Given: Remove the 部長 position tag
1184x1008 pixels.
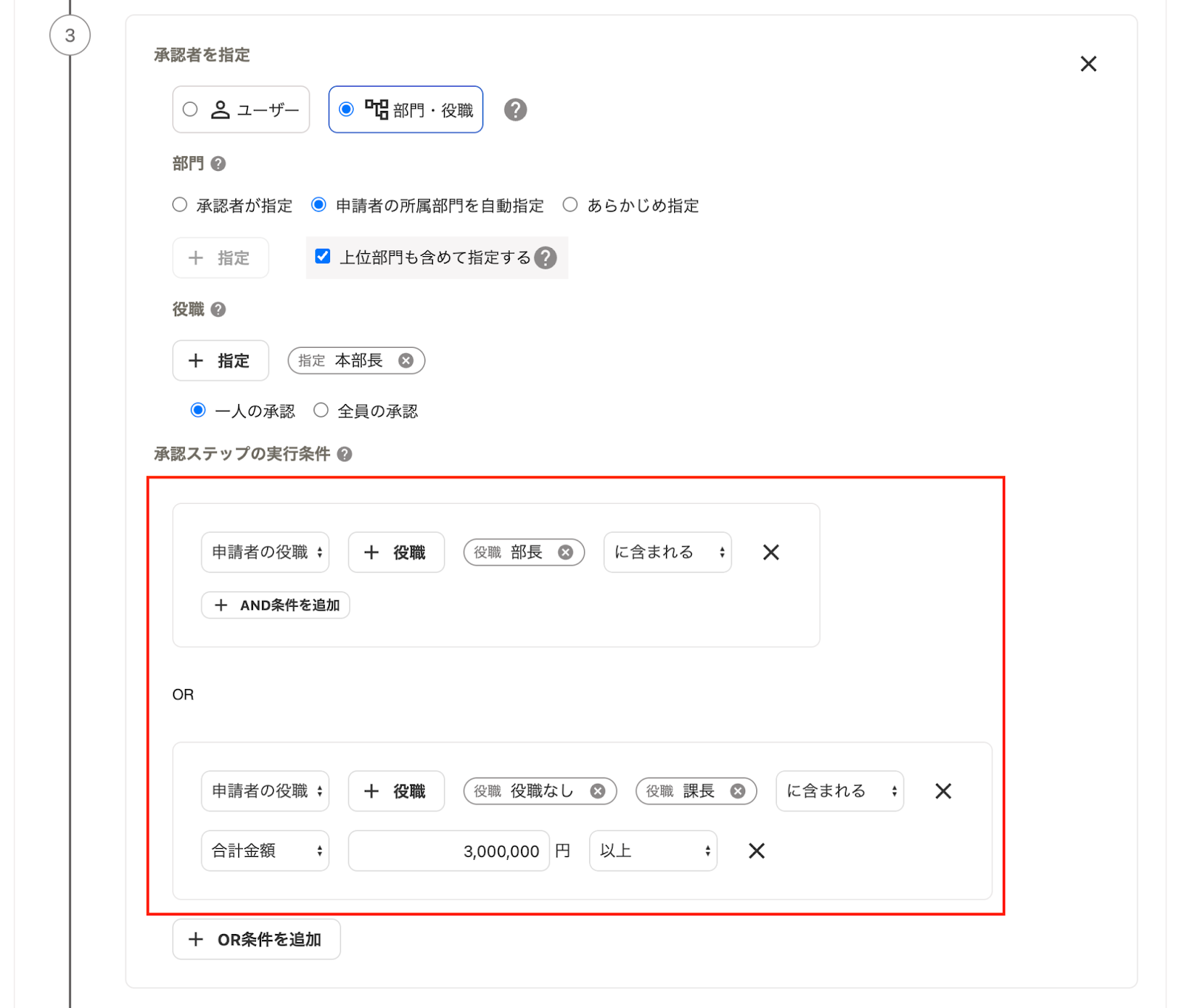Looking at the screenshot, I should 565,552.
